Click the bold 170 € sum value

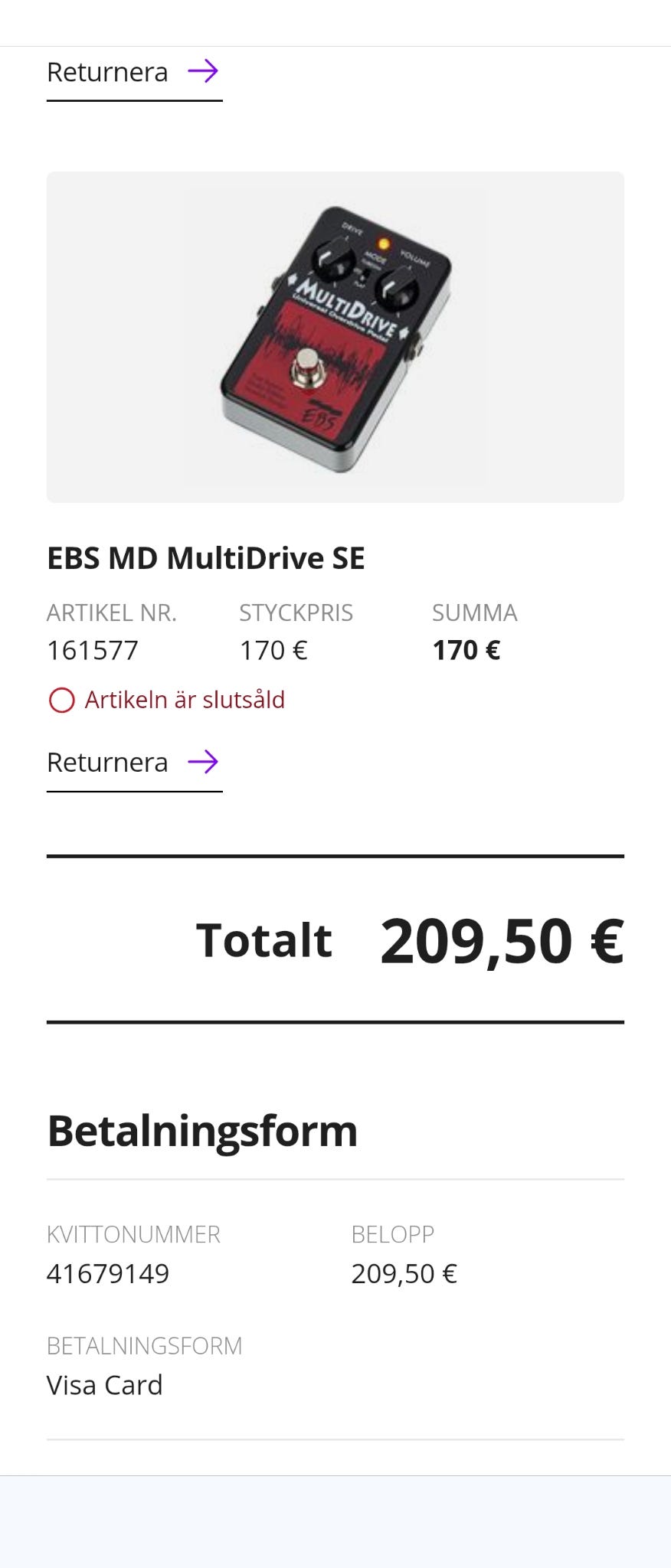pyautogui.click(x=466, y=650)
